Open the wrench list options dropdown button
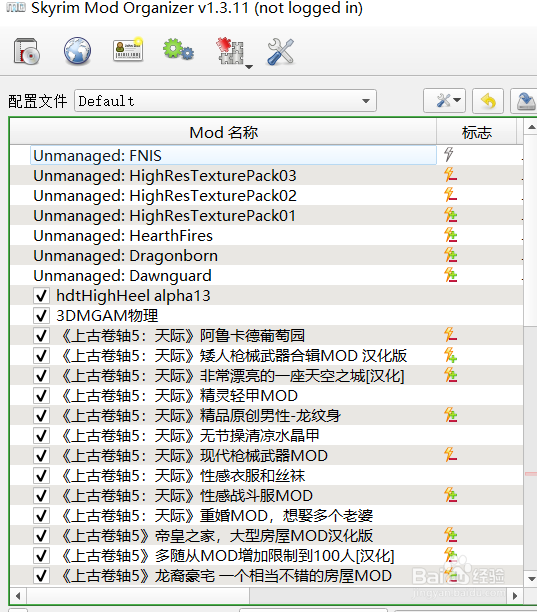537x612 pixels. 445,101
